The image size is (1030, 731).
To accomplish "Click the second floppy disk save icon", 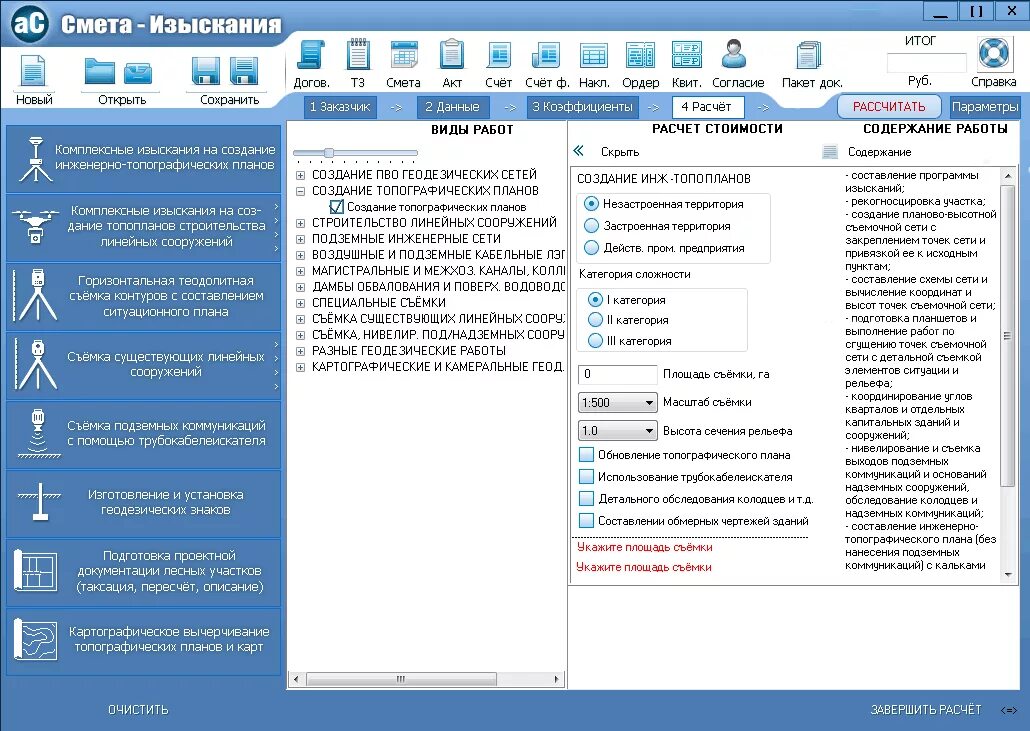I will [244, 71].
